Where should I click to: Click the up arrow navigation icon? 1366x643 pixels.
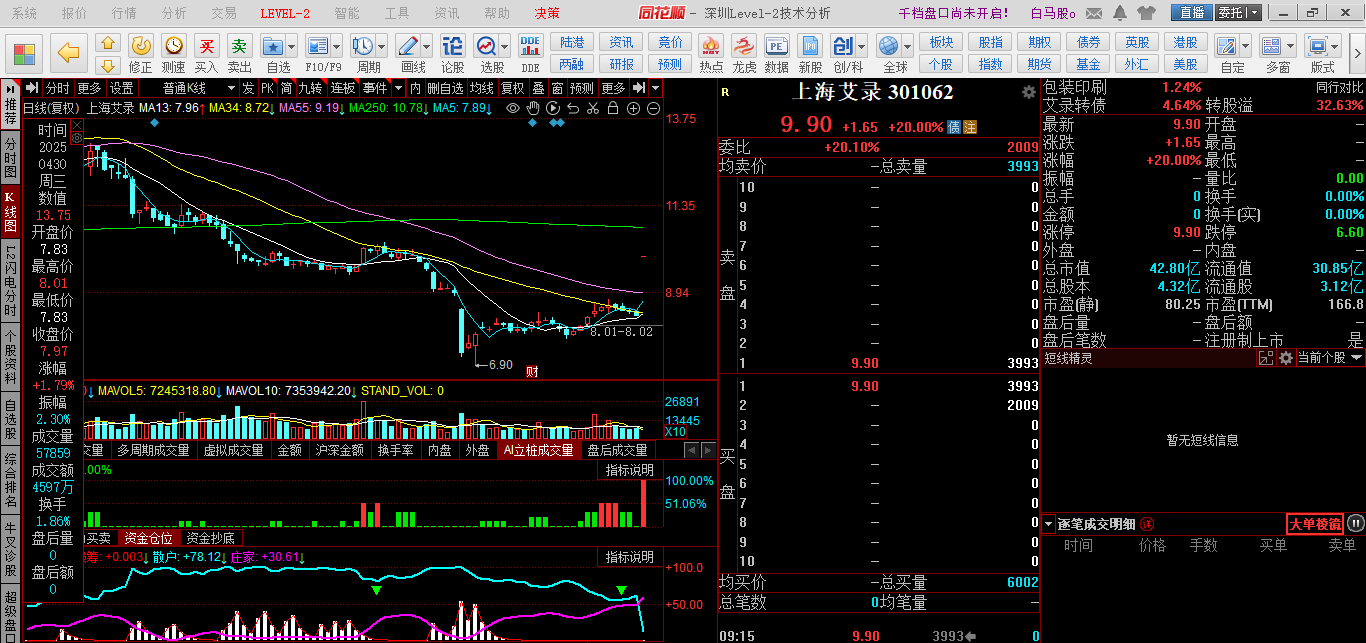coord(108,43)
